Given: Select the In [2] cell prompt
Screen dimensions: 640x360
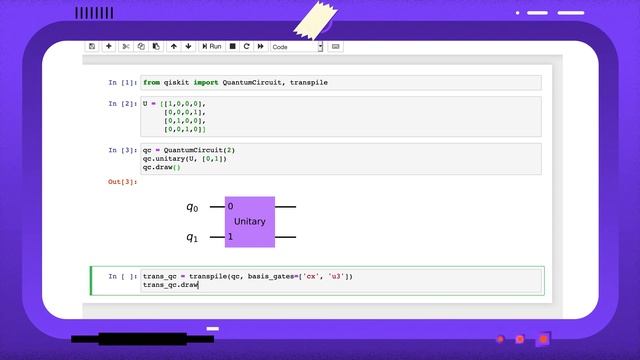Looking at the screenshot, I should tap(122, 104).
